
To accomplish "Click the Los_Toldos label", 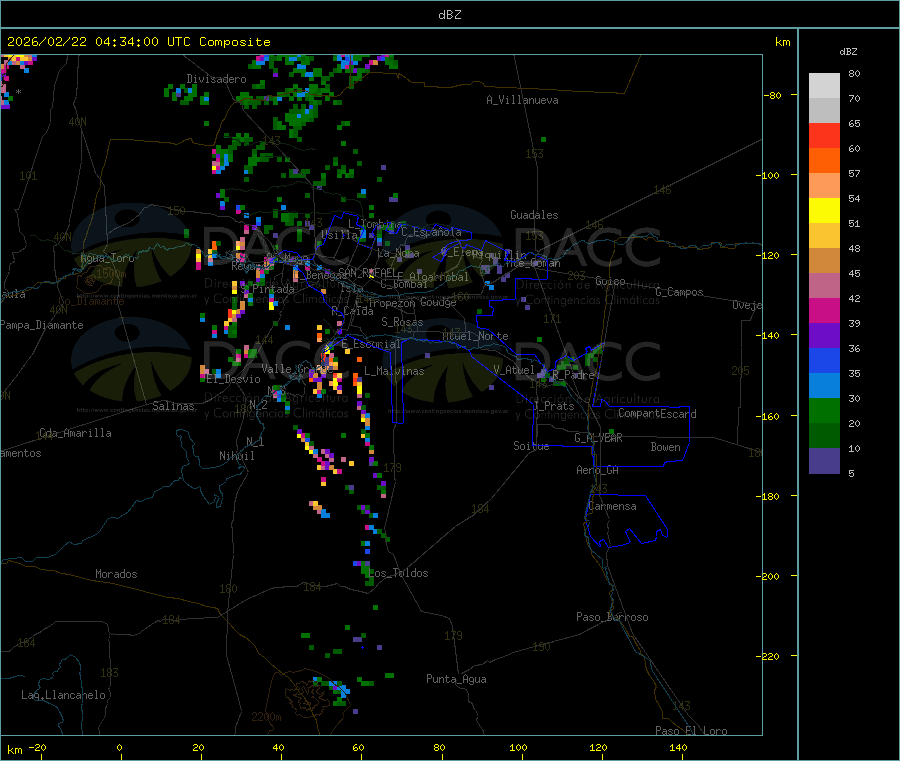I will tap(398, 573).
